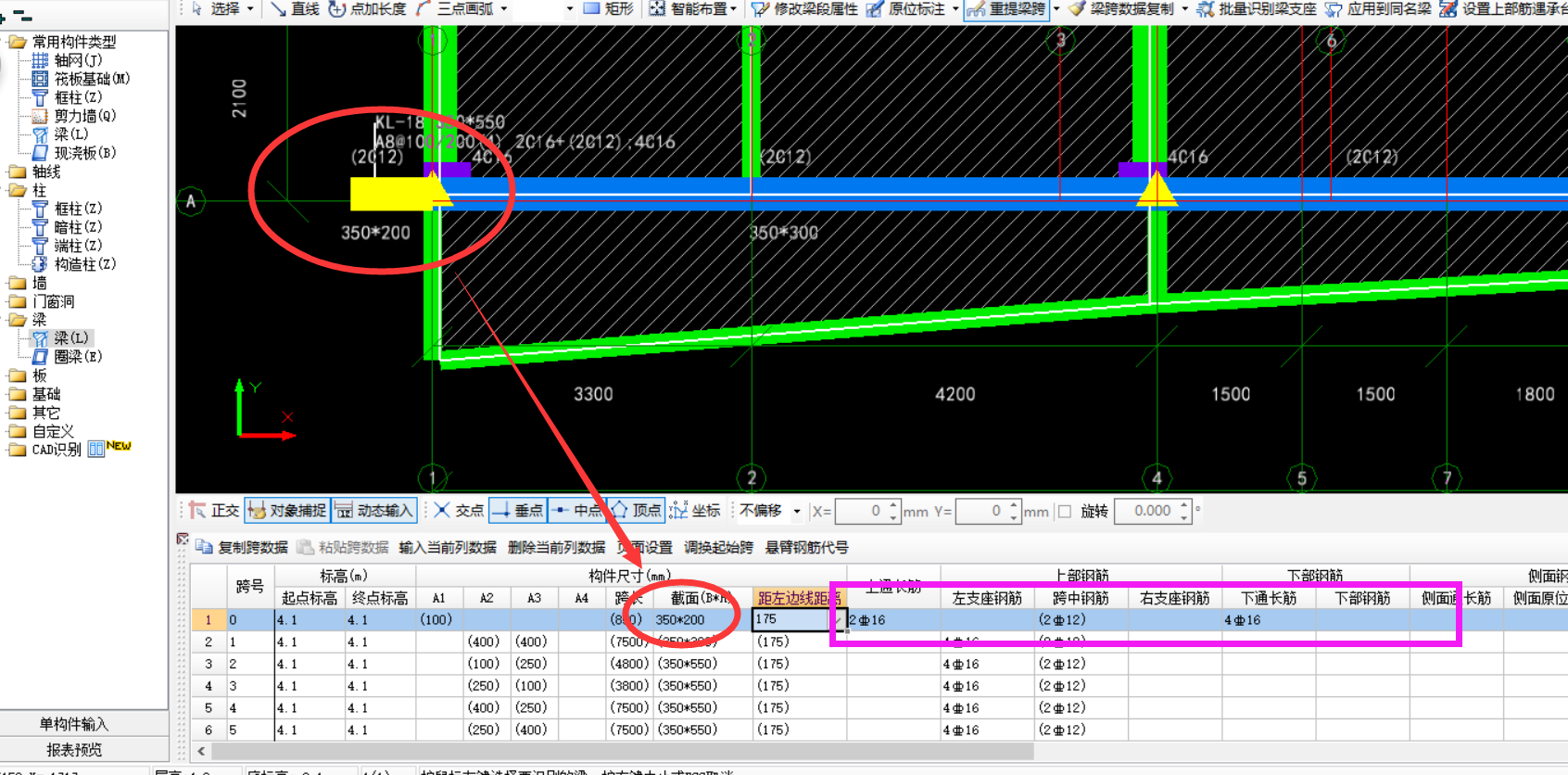Viewport: 1568px width, 775px height.
Task: Toggle 顶点 vertex snap
Action: [636, 510]
